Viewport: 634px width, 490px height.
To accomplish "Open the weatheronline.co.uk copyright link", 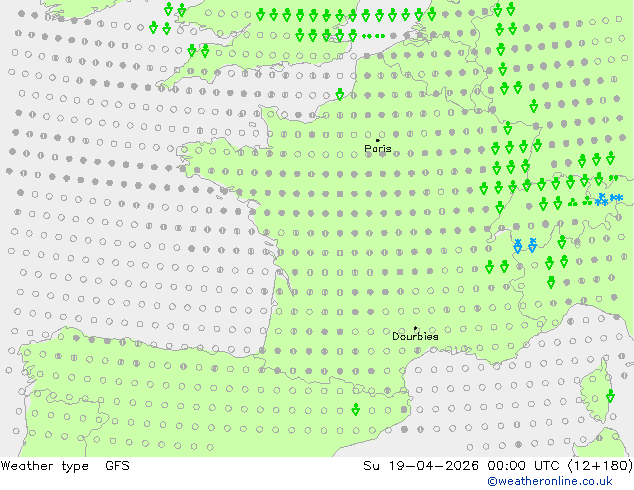I will coord(550,481).
